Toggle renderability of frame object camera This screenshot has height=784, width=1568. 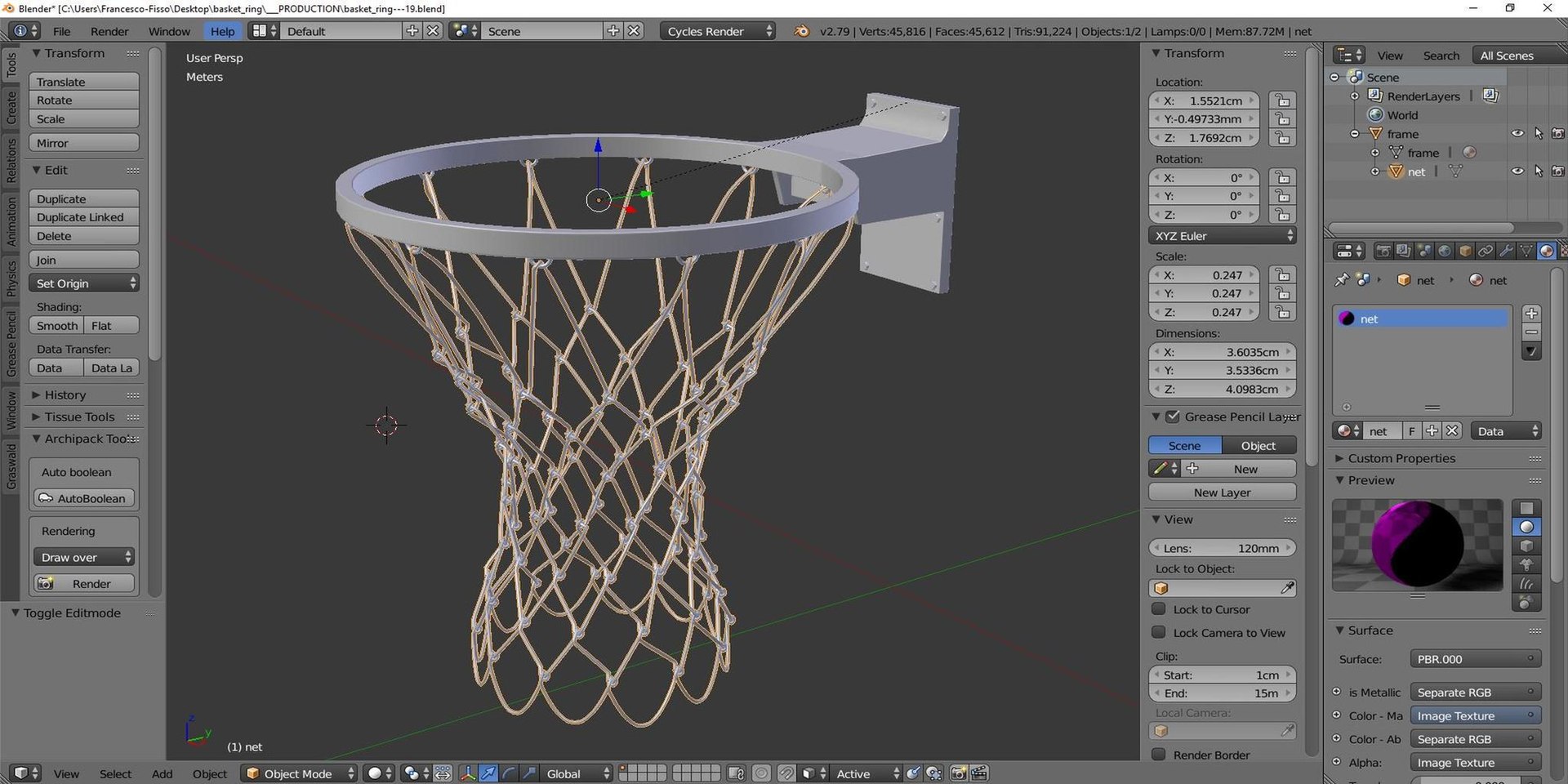[1558, 134]
